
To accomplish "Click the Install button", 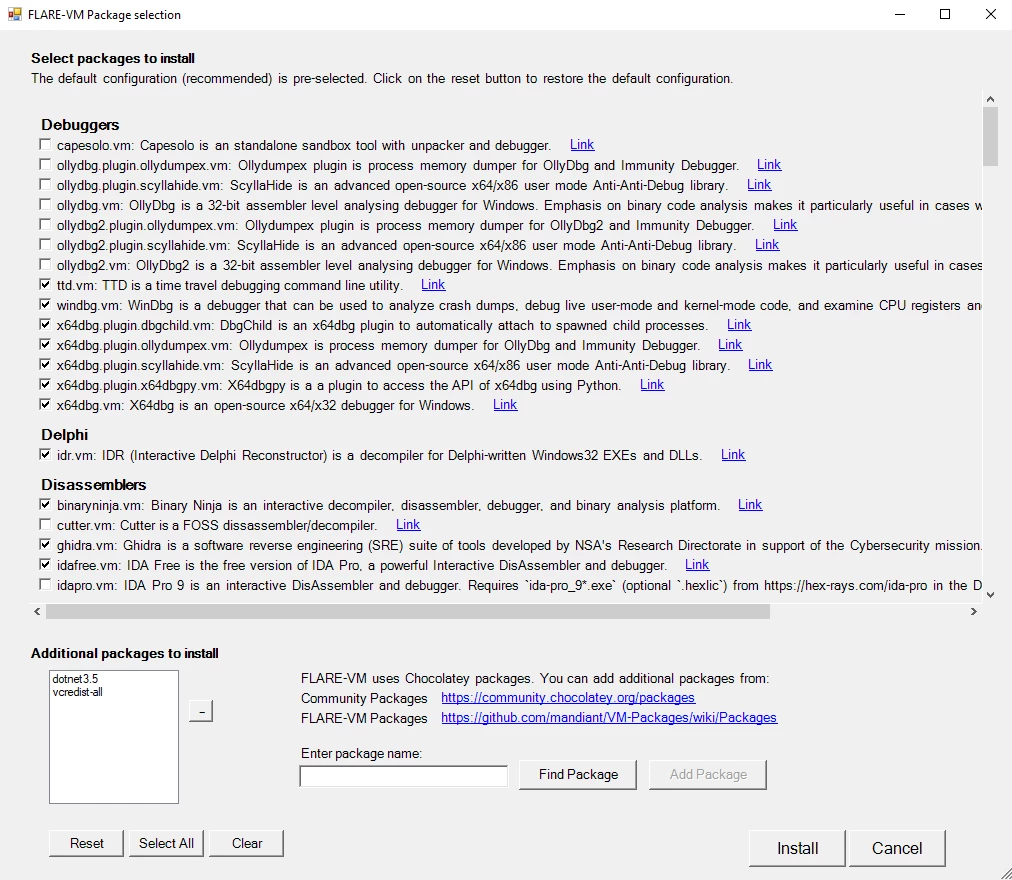I will tap(797, 848).
